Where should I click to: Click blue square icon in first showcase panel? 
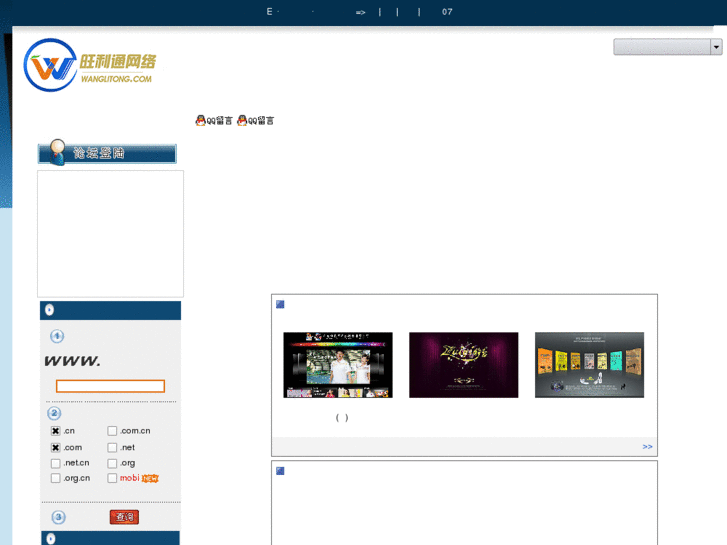pyautogui.click(x=280, y=304)
